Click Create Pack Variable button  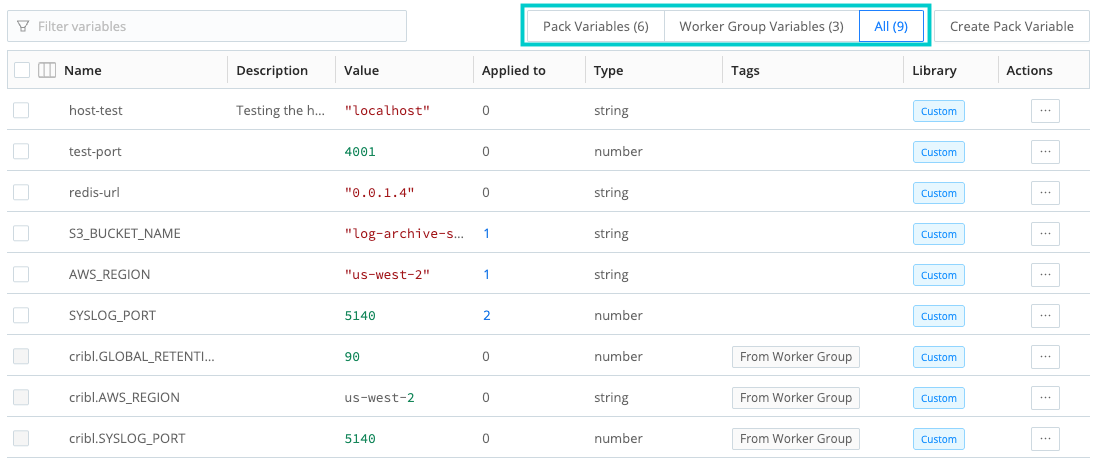pos(1011,26)
